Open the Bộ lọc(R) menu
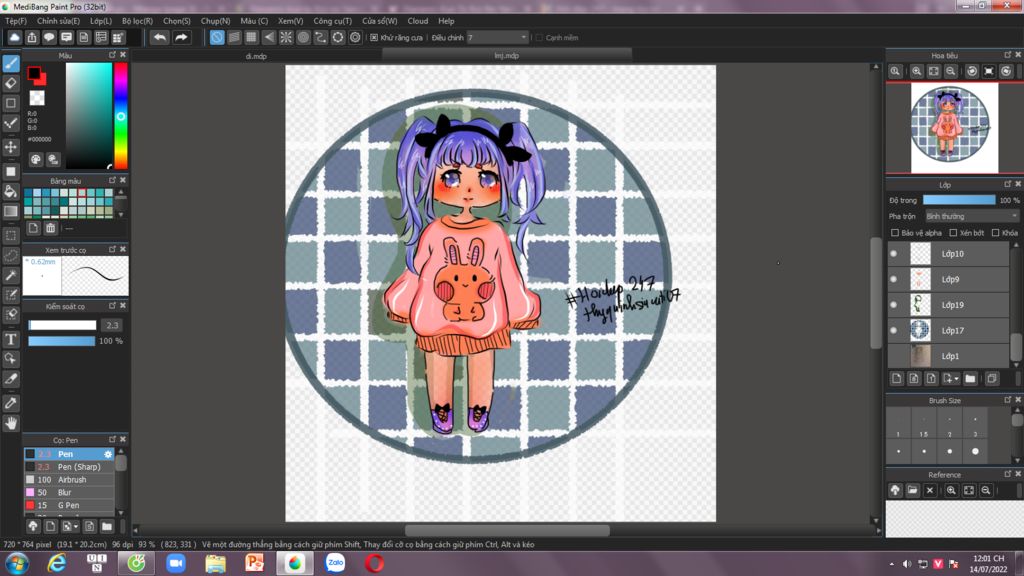 tap(137, 21)
